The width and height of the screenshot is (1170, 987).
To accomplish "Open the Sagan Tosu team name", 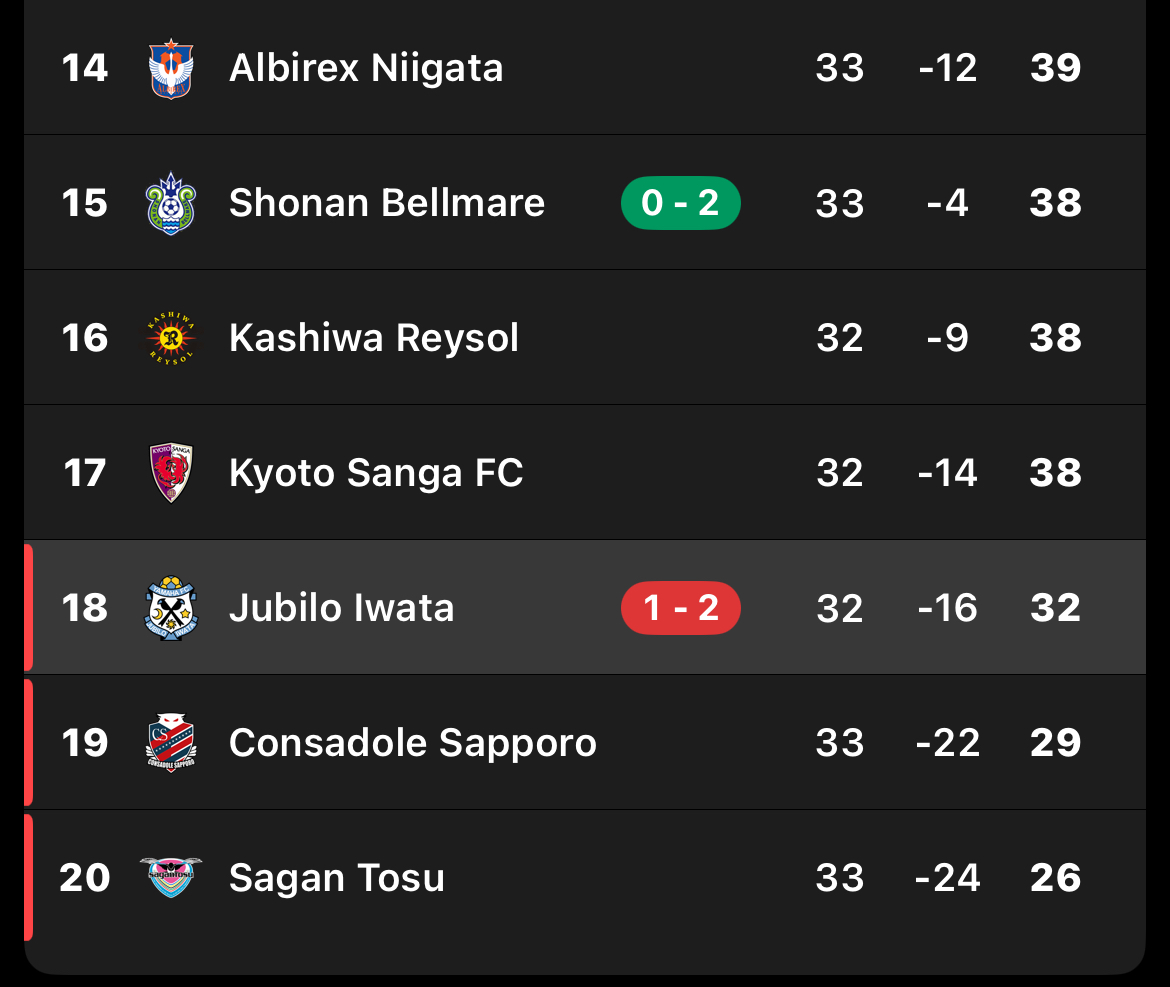I will tap(337, 878).
